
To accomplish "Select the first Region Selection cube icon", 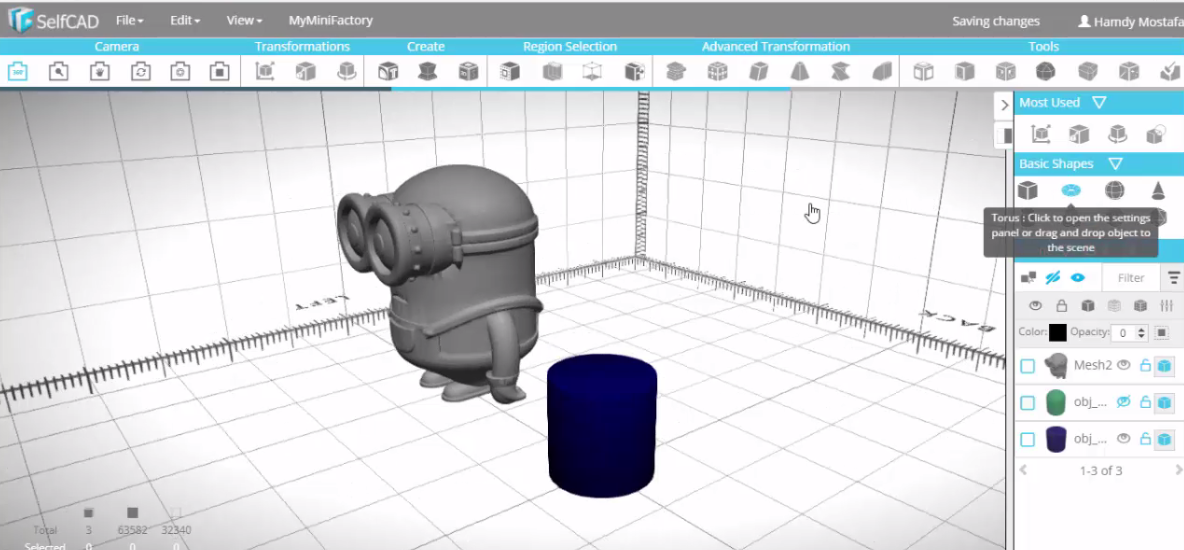I will pyautogui.click(x=510, y=72).
